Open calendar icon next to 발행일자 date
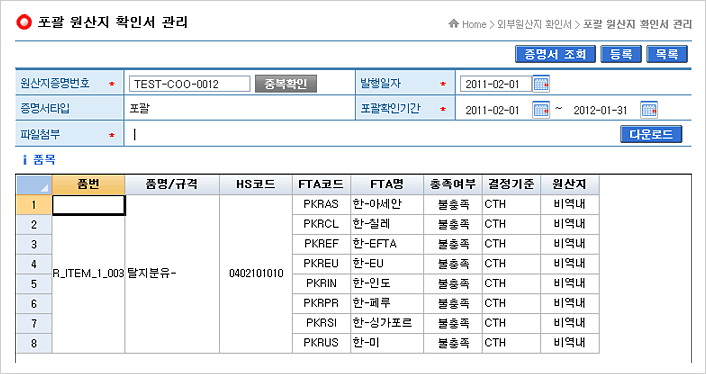This screenshot has height=374, width=706. point(541,84)
